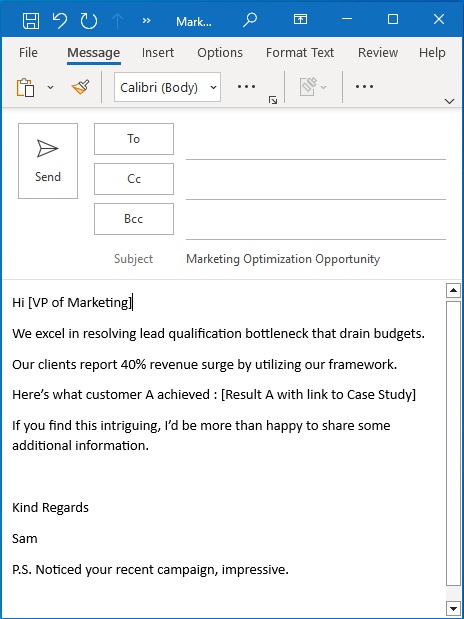Open the Format Text tab
The image size is (464, 619).
(x=300, y=53)
